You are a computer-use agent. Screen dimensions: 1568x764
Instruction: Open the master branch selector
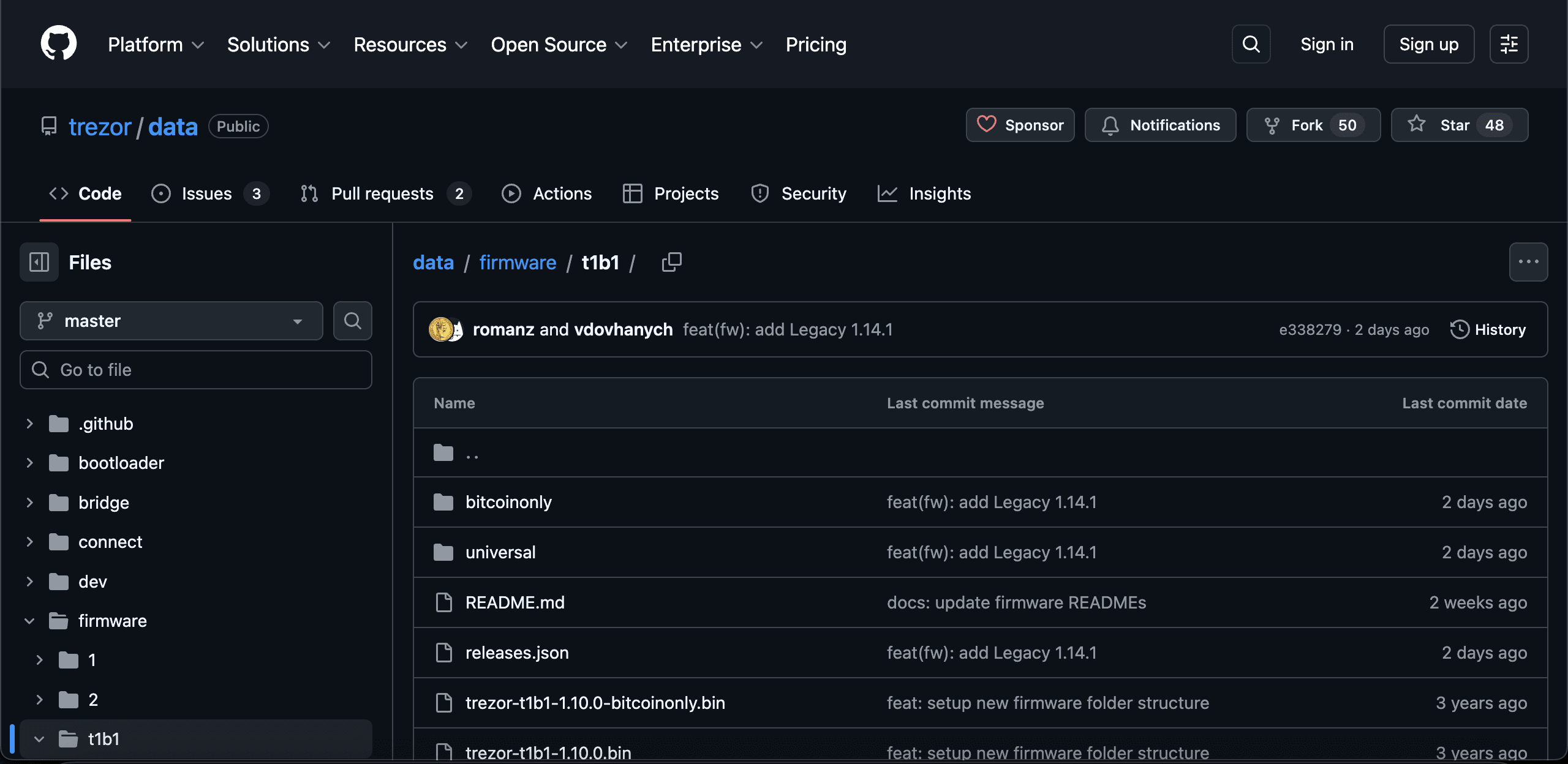171,320
